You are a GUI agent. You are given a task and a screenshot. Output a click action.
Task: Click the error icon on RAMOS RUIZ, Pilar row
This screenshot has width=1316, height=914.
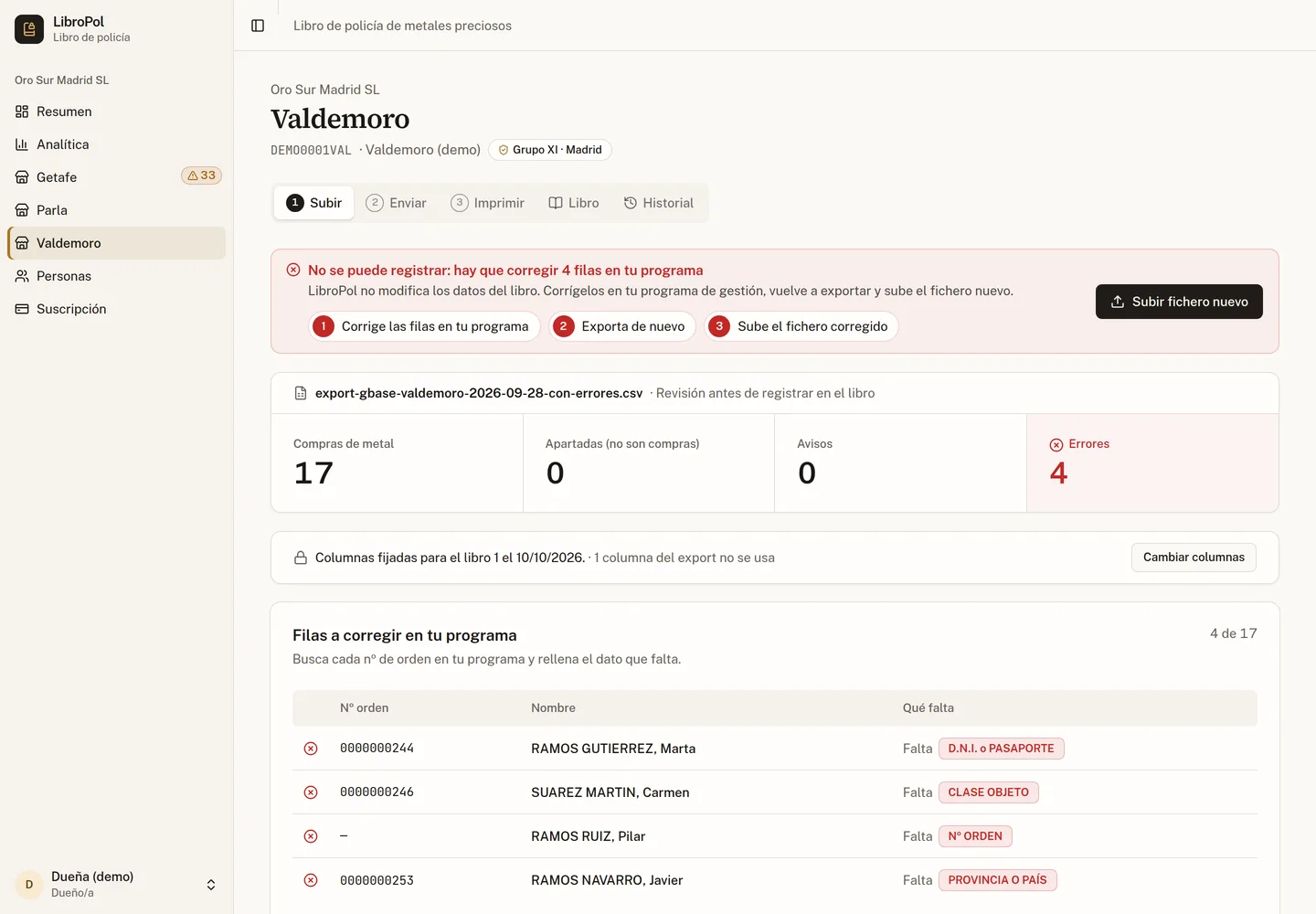pyautogui.click(x=311, y=836)
